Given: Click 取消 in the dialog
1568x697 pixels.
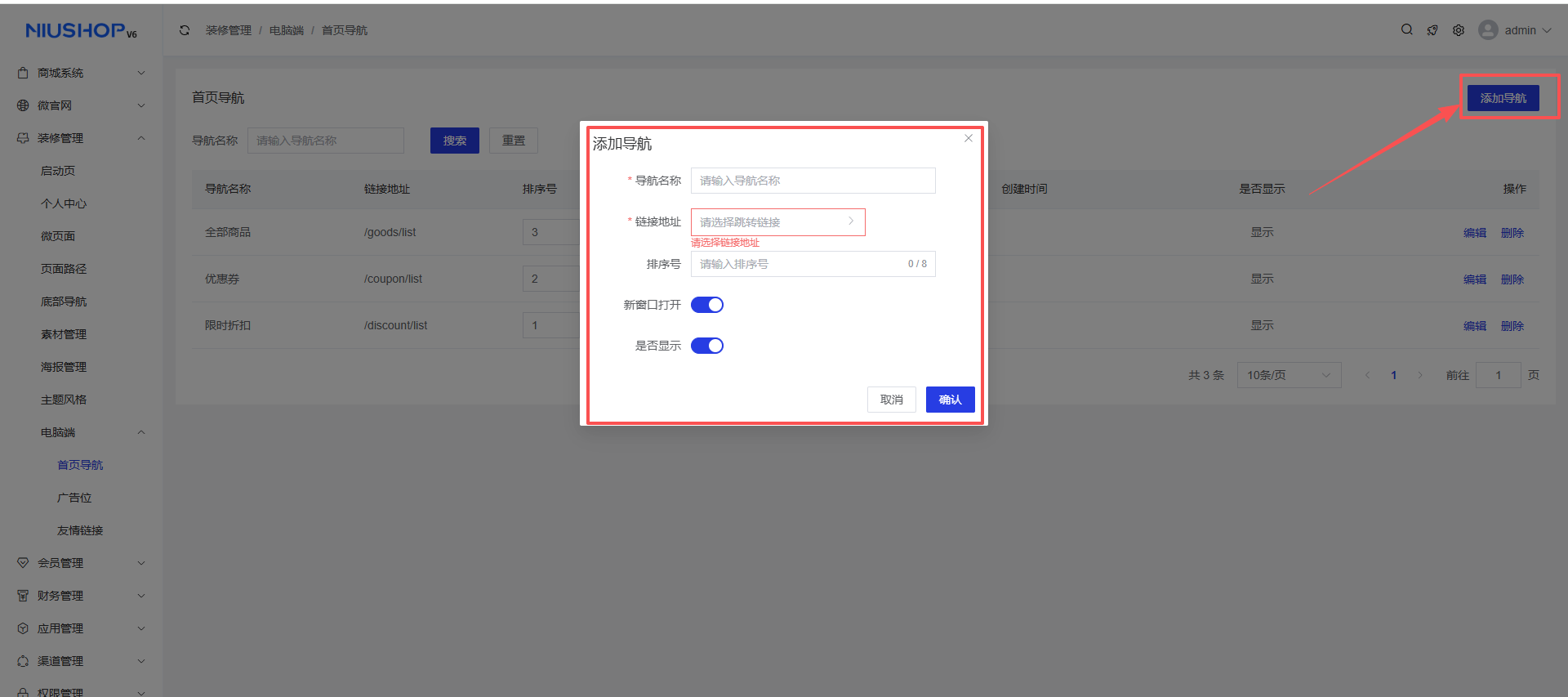Looking at the screenshot, I should 892,400.
